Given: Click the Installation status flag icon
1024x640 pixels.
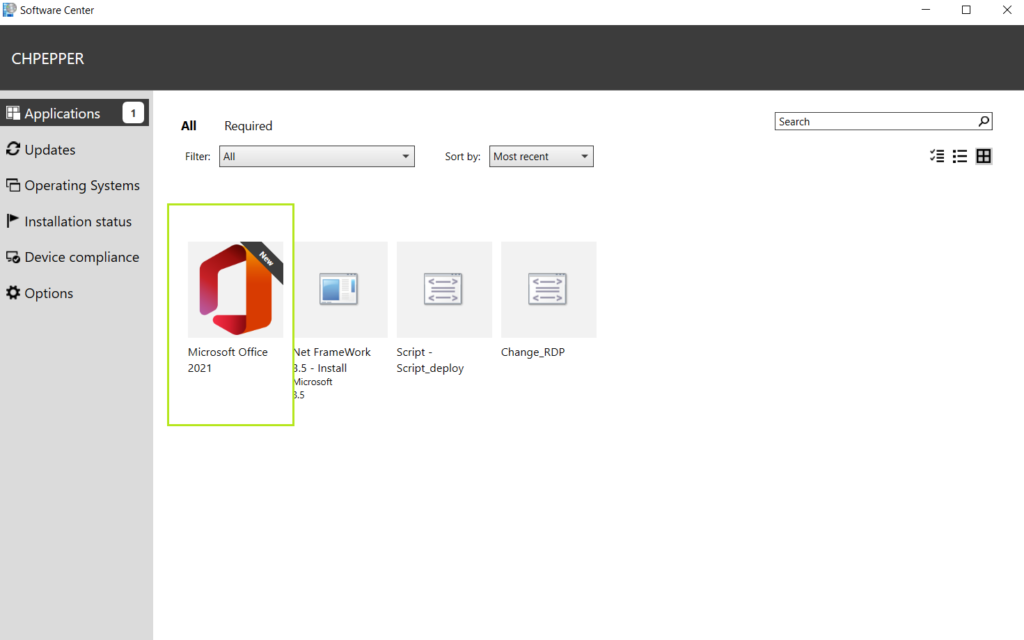Looking at the screenshot, I should click(x=12, y=221).
